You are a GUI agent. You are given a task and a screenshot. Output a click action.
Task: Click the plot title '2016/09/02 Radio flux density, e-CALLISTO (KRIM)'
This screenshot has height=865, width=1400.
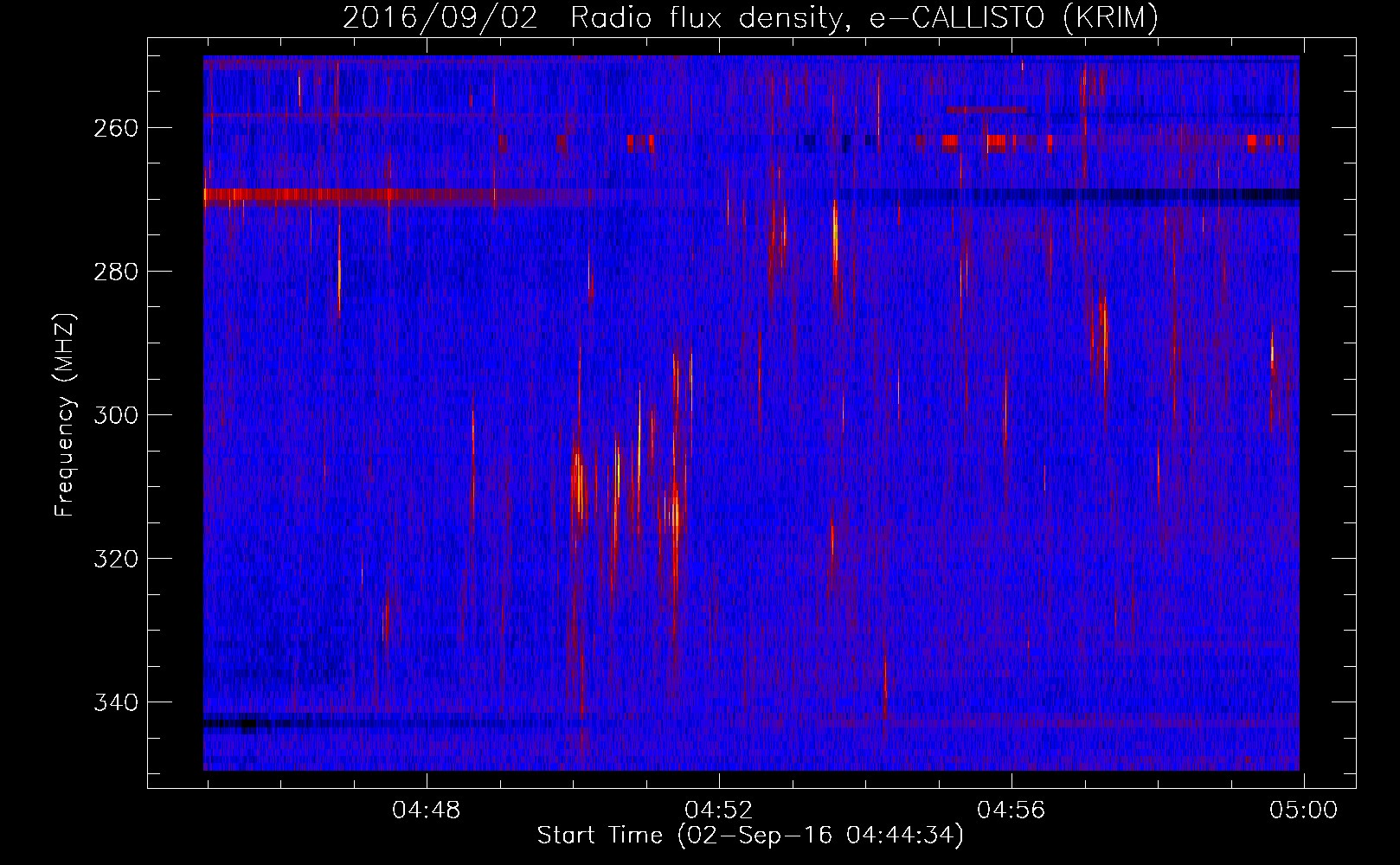click(x=750, y=17)
